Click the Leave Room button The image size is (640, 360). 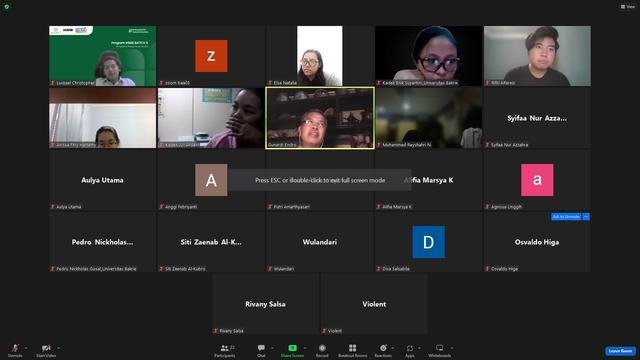point(620,351)
